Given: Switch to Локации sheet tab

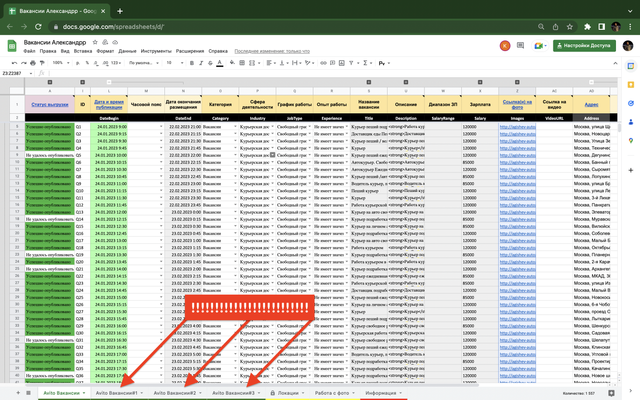Looking at the screenshot, I should coord(288,393).
